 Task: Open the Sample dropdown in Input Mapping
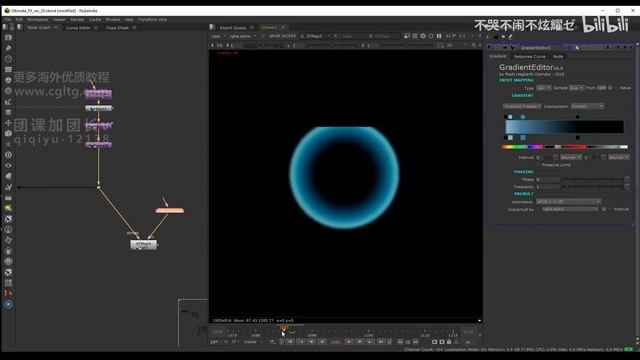(576, 88)
